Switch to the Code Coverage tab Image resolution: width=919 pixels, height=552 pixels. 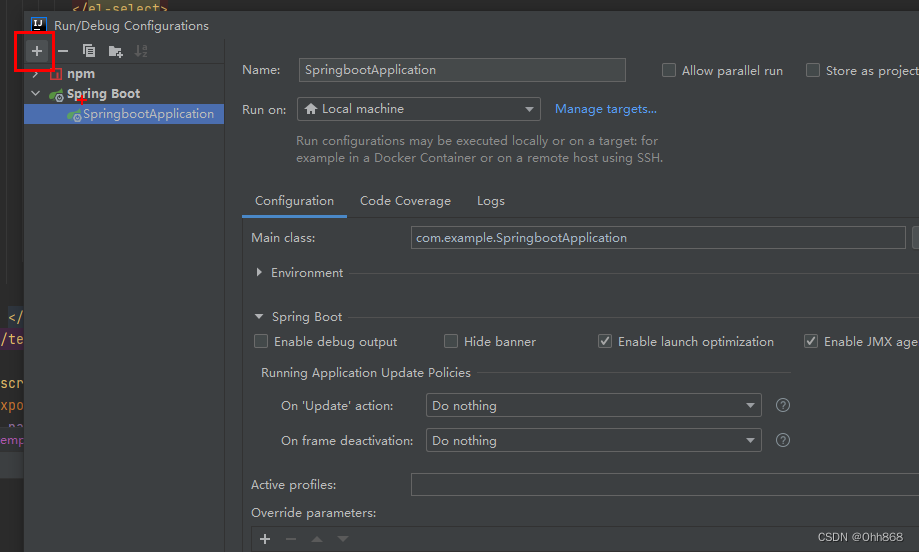pos(405,201)
